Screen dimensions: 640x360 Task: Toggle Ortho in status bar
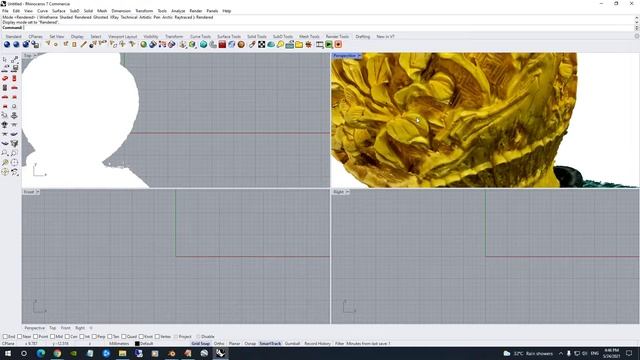[x=219, y=344]
